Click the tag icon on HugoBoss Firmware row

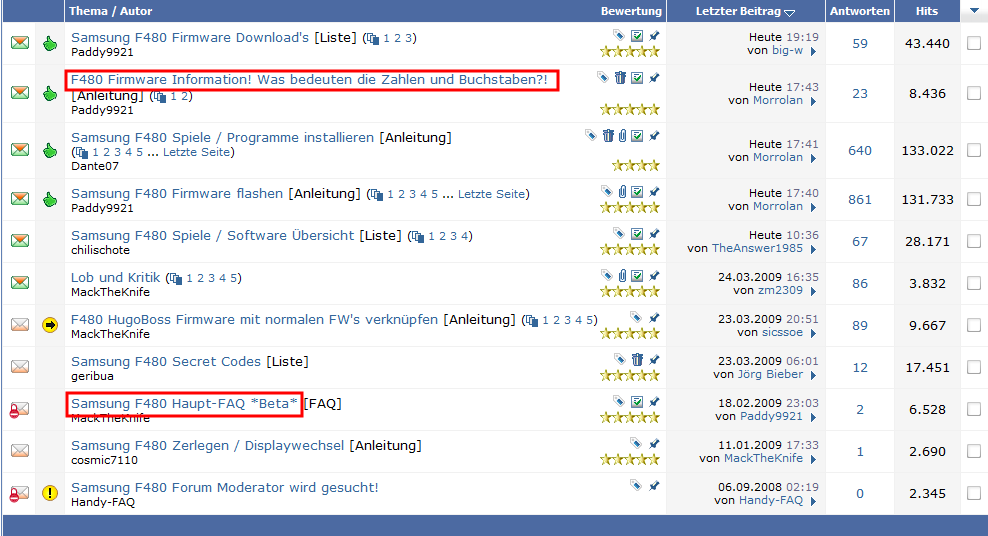636,317
